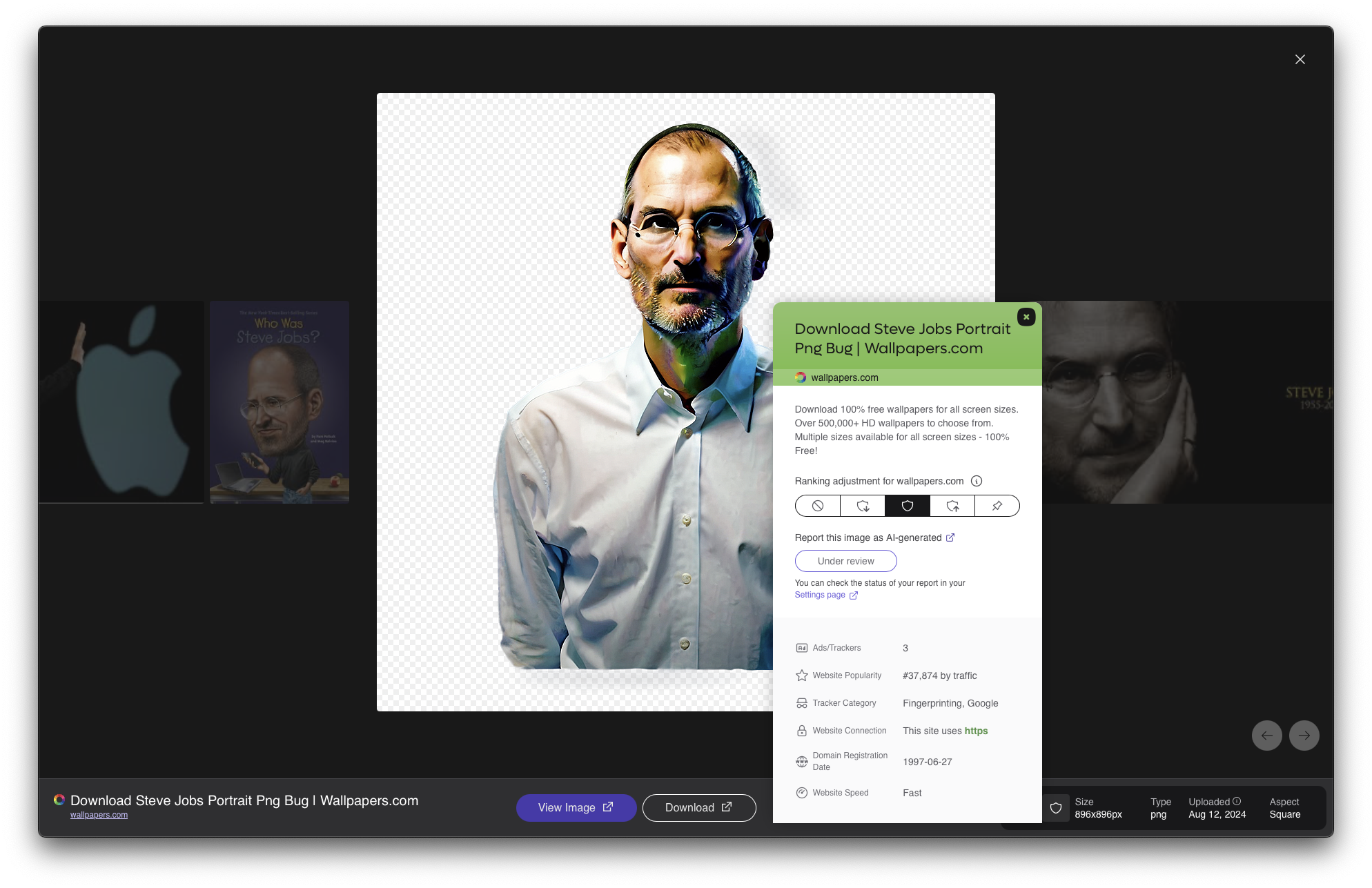Choose the Raise ranking shield option
Viewport: 1372px width, 888px height.
(952, 506)
